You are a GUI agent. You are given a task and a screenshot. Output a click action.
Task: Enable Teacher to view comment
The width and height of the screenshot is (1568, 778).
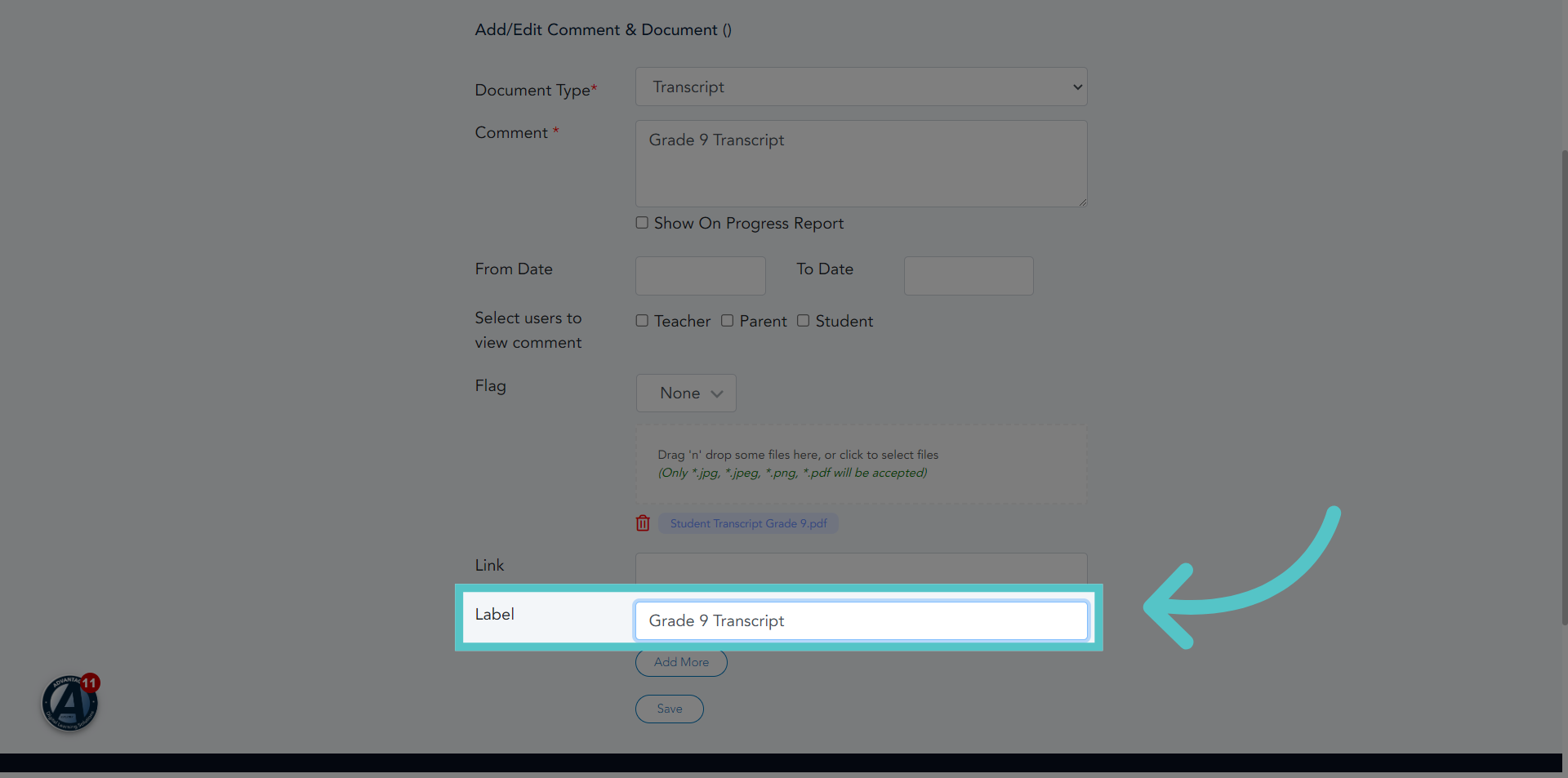pos(642,321)
